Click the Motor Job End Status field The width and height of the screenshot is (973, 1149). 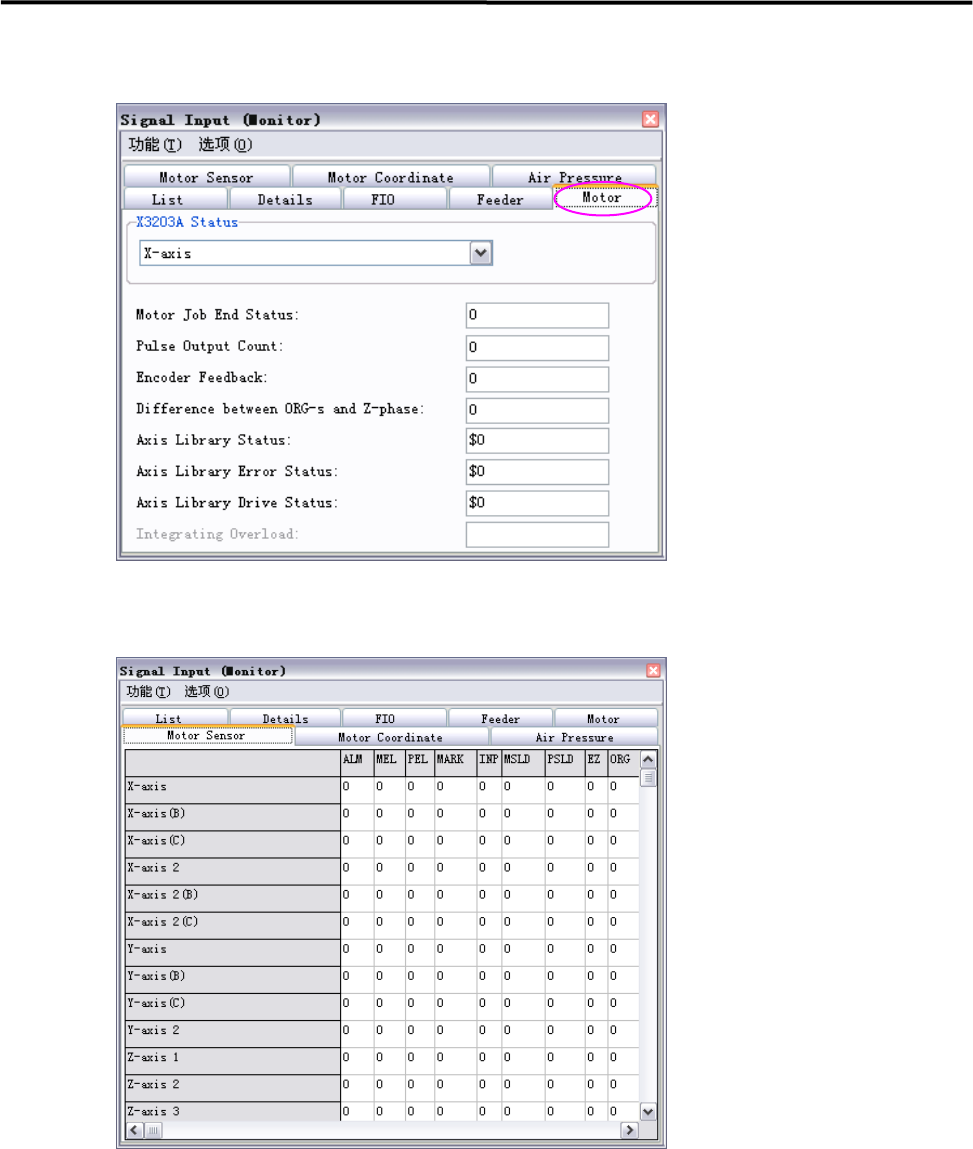click(x=537, y=315)
